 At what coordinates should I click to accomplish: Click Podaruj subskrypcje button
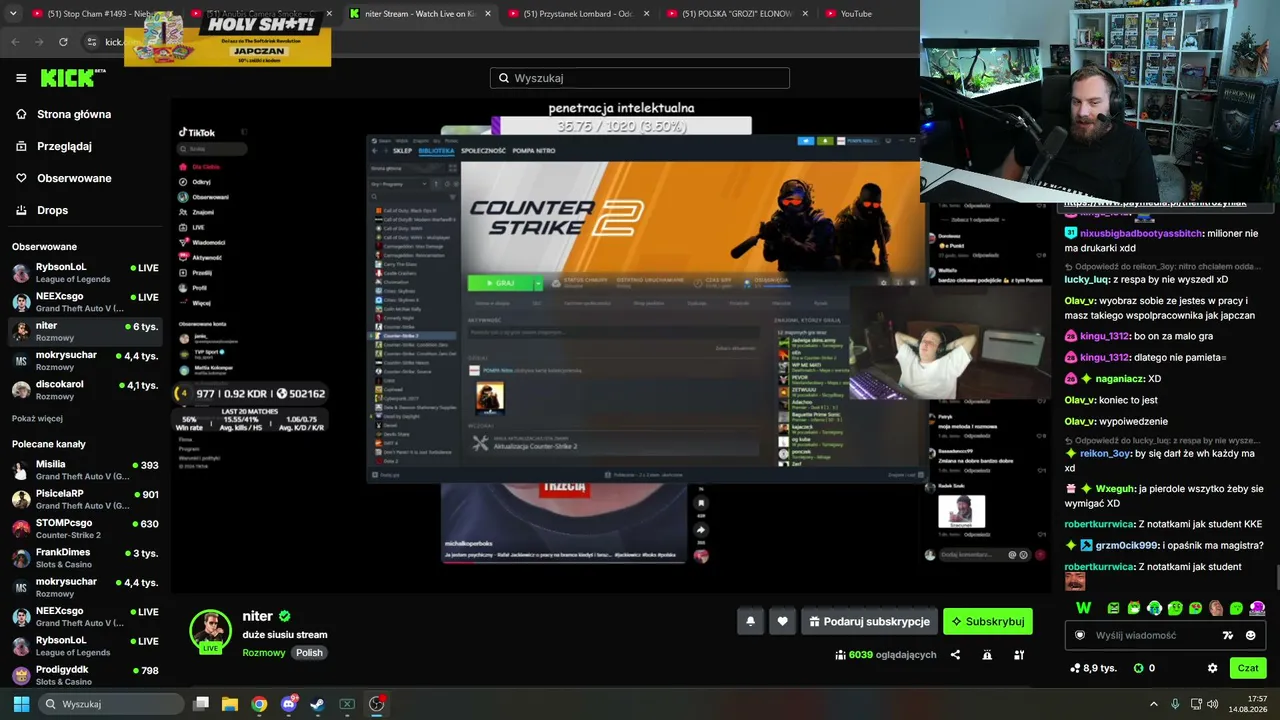pyautogui.click(x=869, y=621)
